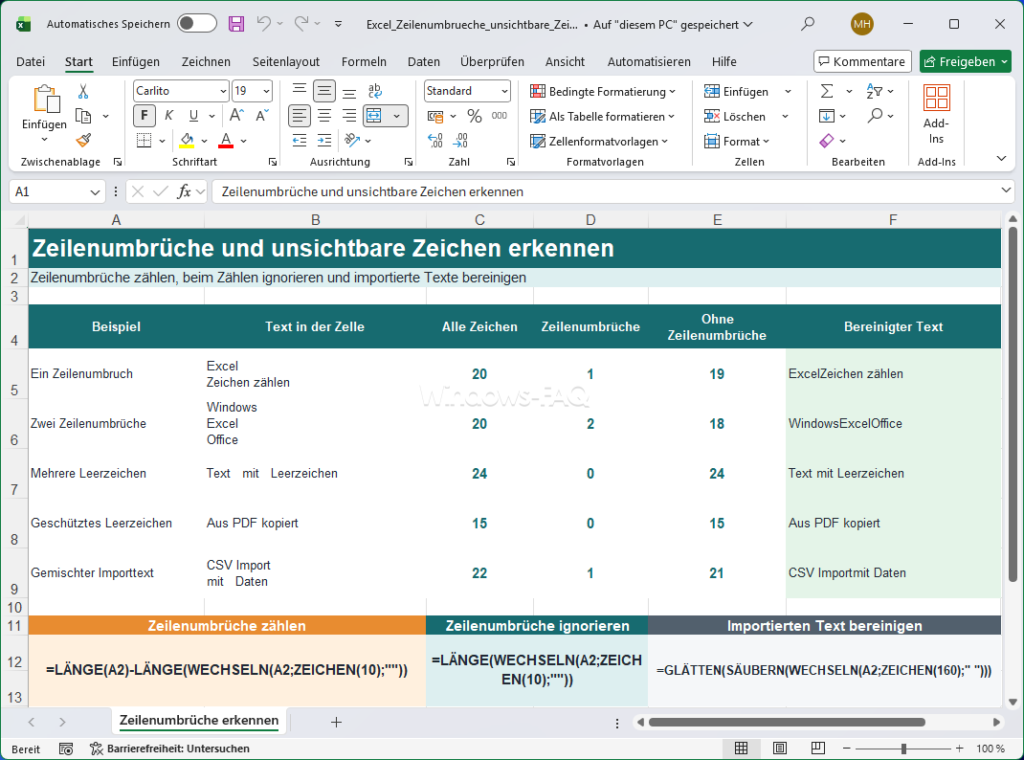The image size is (1024, 760).
Task: Toggle align text right
Action: (349, 116)
